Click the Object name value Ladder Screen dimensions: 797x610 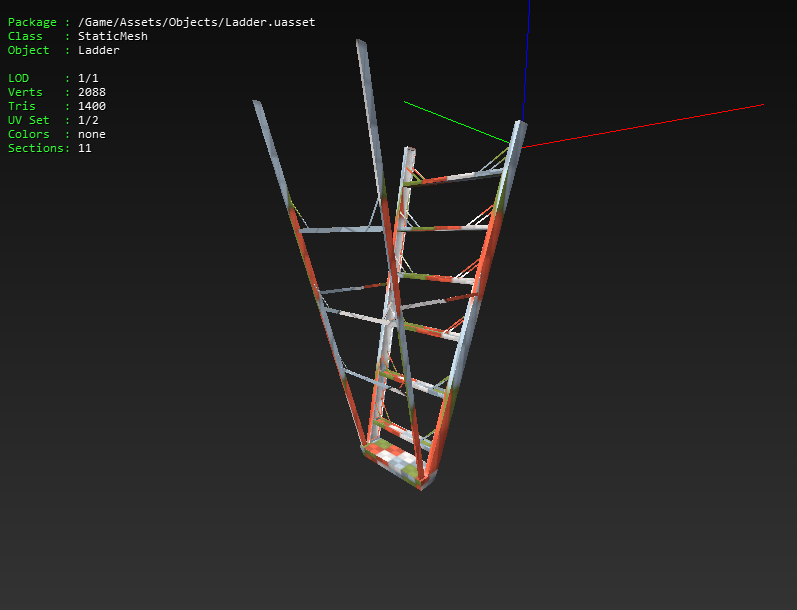pyautogui.click(x=99, y=50)
